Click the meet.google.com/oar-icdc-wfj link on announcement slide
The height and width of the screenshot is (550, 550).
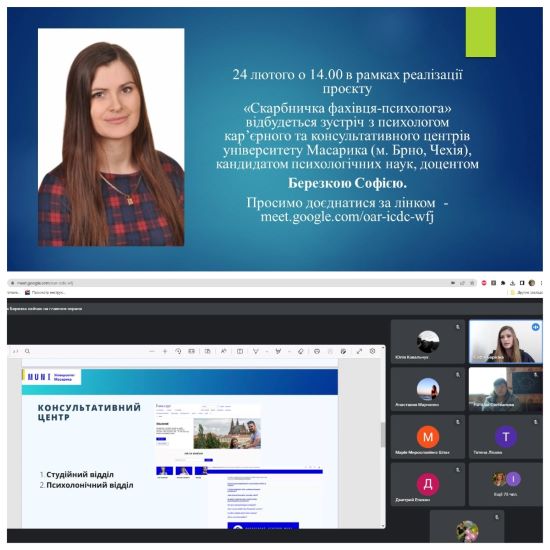tap(347, 217)
